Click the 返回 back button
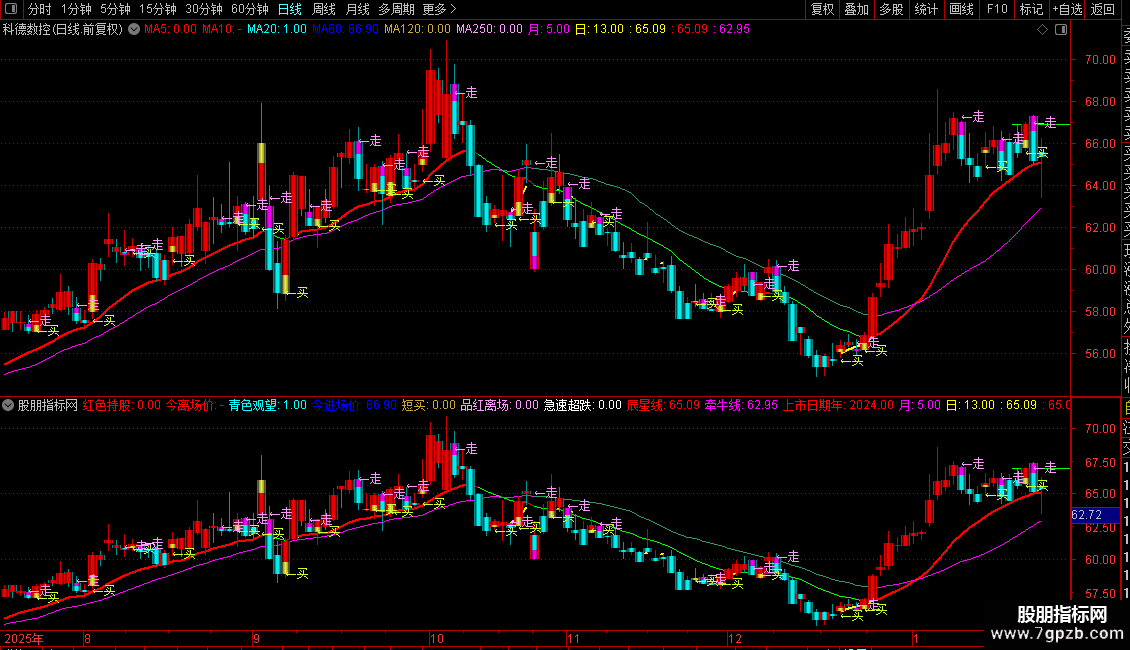Screen dimensions: 1130x650 pyautogui.click(x=1103, y=9)
